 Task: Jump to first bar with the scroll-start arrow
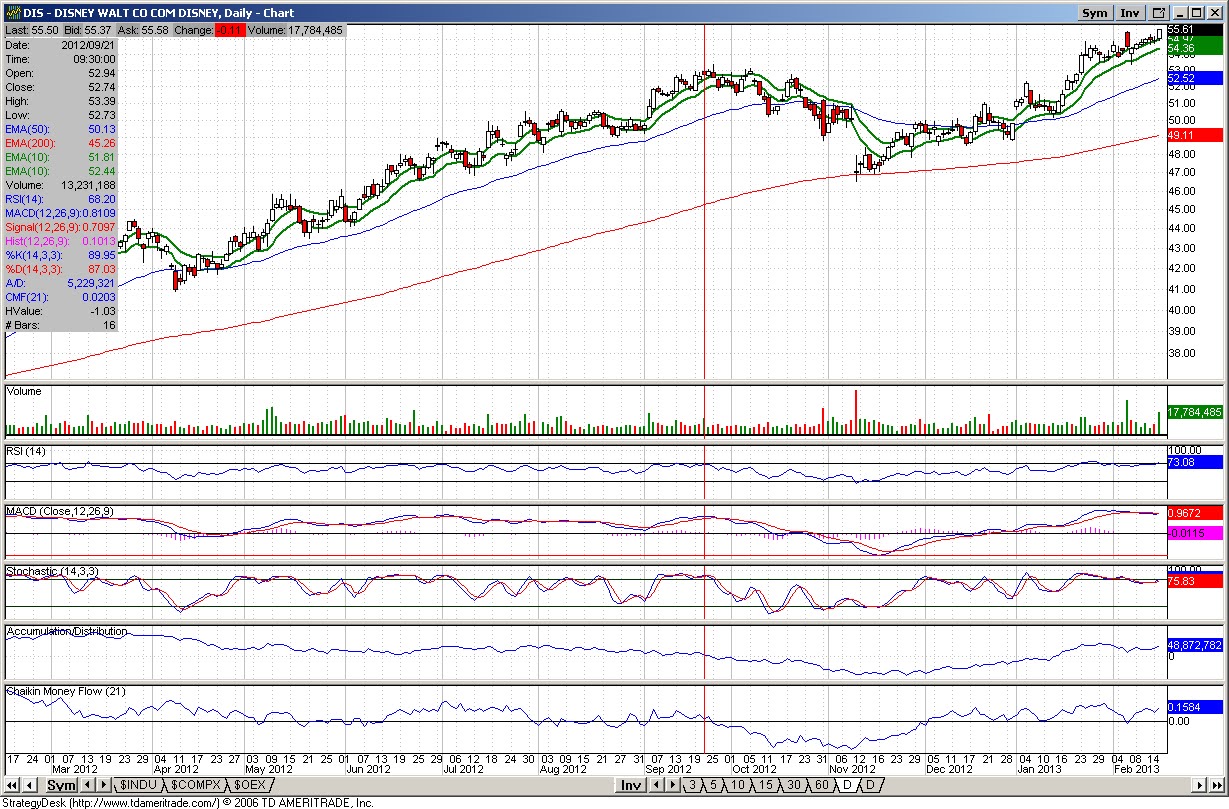coord(11,785)
